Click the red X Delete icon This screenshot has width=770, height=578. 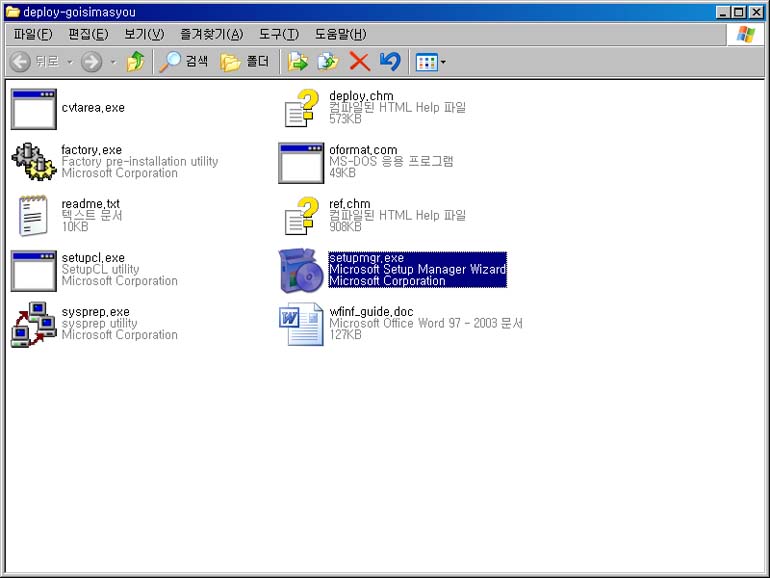coord(359,62)
